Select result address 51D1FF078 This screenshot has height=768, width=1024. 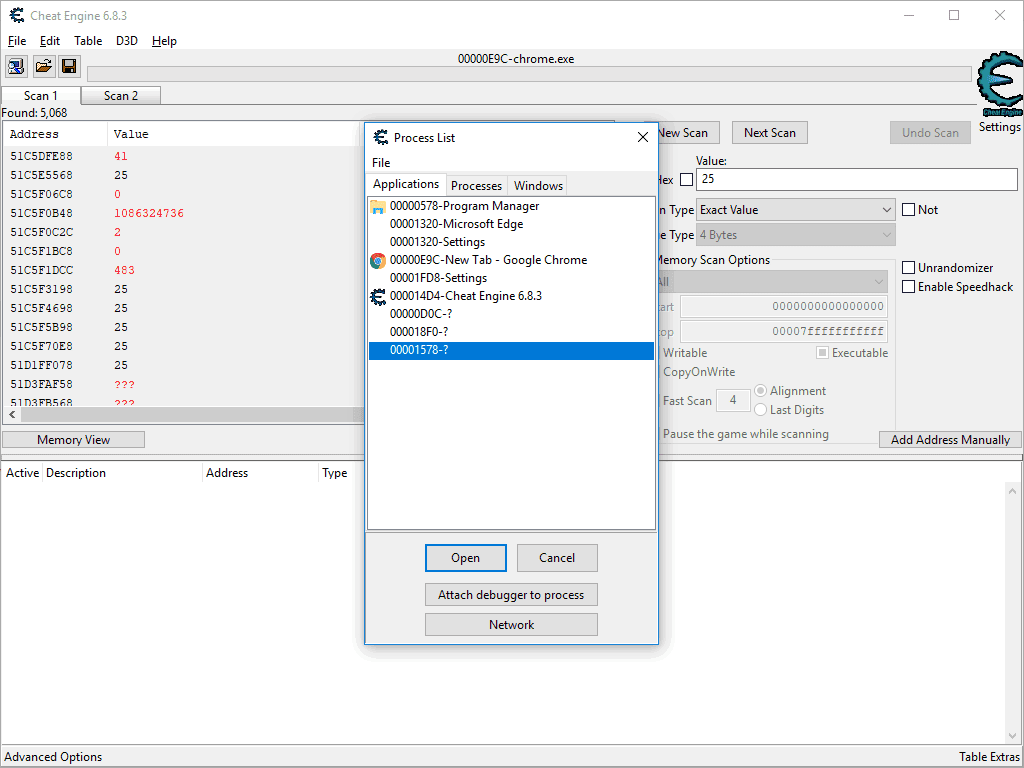coord(41,365)
